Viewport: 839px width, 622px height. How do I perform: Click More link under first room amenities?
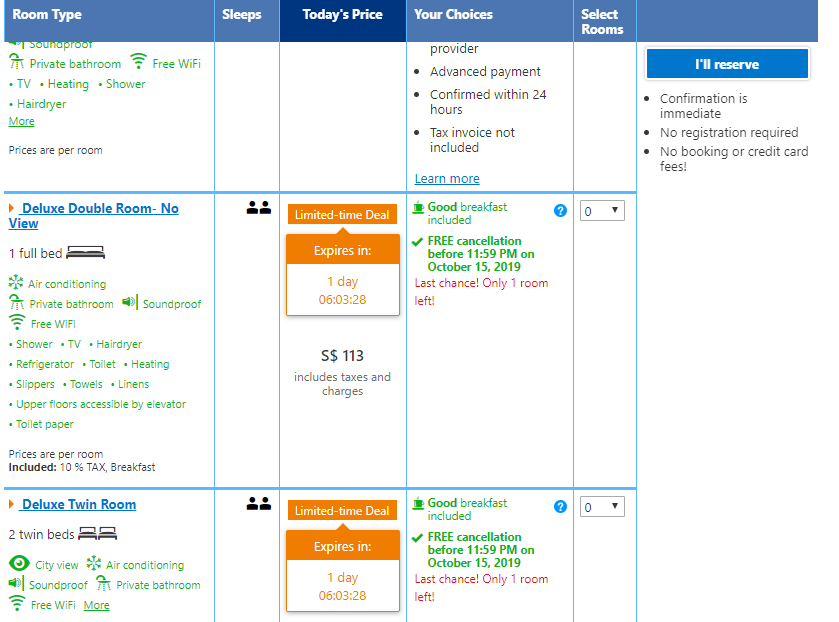pos(21,121)
